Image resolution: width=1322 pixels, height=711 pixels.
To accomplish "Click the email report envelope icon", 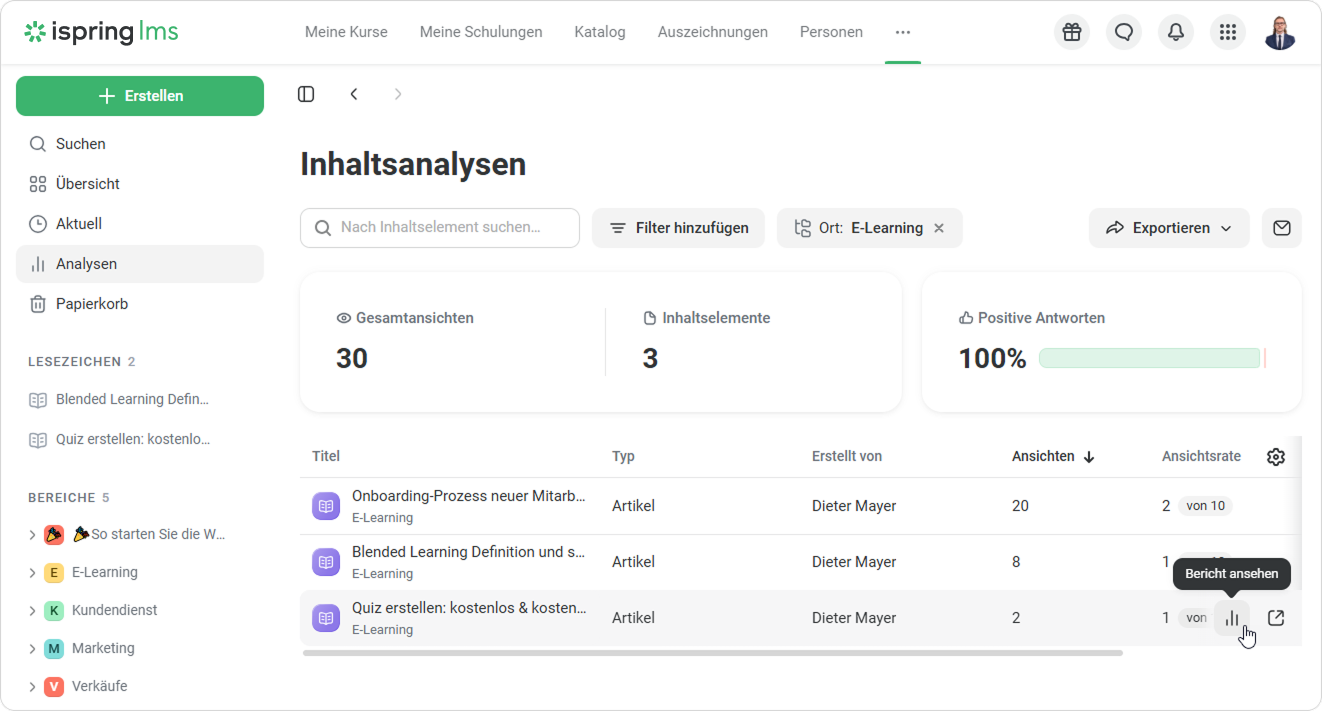I will pyautogui.click(x=1282, y=228).
